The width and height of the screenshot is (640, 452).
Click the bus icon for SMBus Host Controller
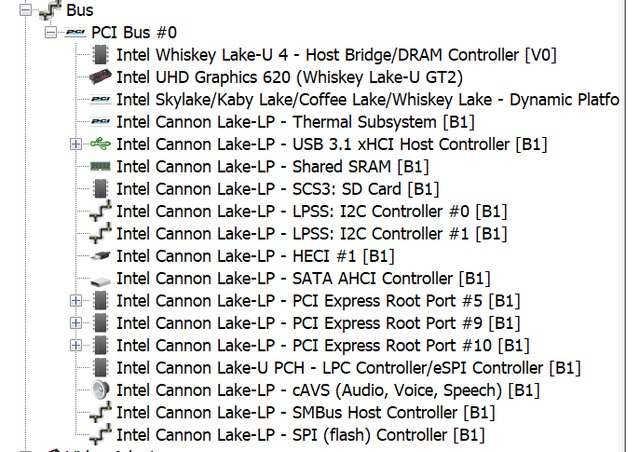pos(100,412)
